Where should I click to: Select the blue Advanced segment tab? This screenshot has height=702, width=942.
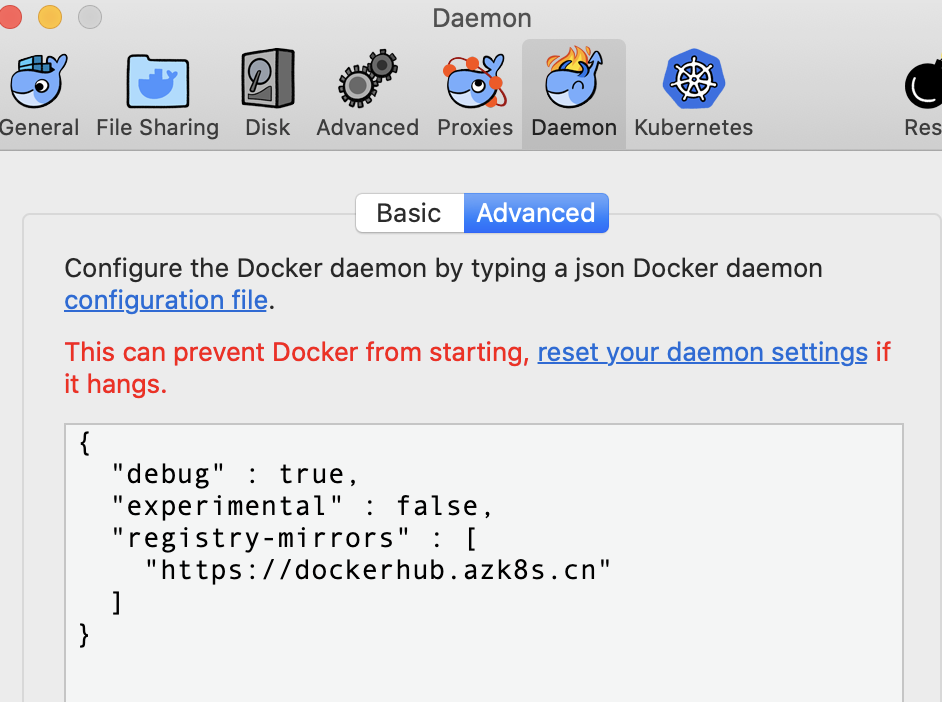point(536,213)
